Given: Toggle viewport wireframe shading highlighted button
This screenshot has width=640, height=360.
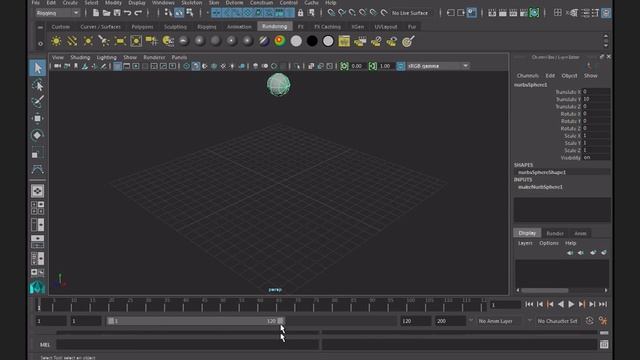Looking at the screenshot, I should (117, 66).
